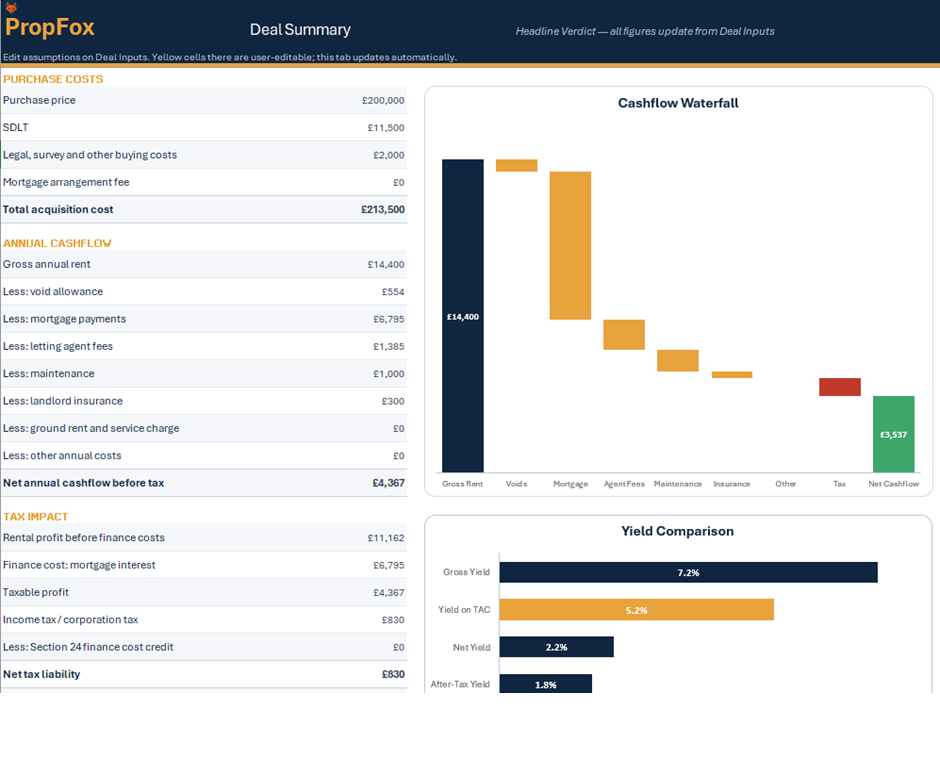Select the red Tax waterfall bar
The height and width of the screenshot is (760, 940).
840,387
